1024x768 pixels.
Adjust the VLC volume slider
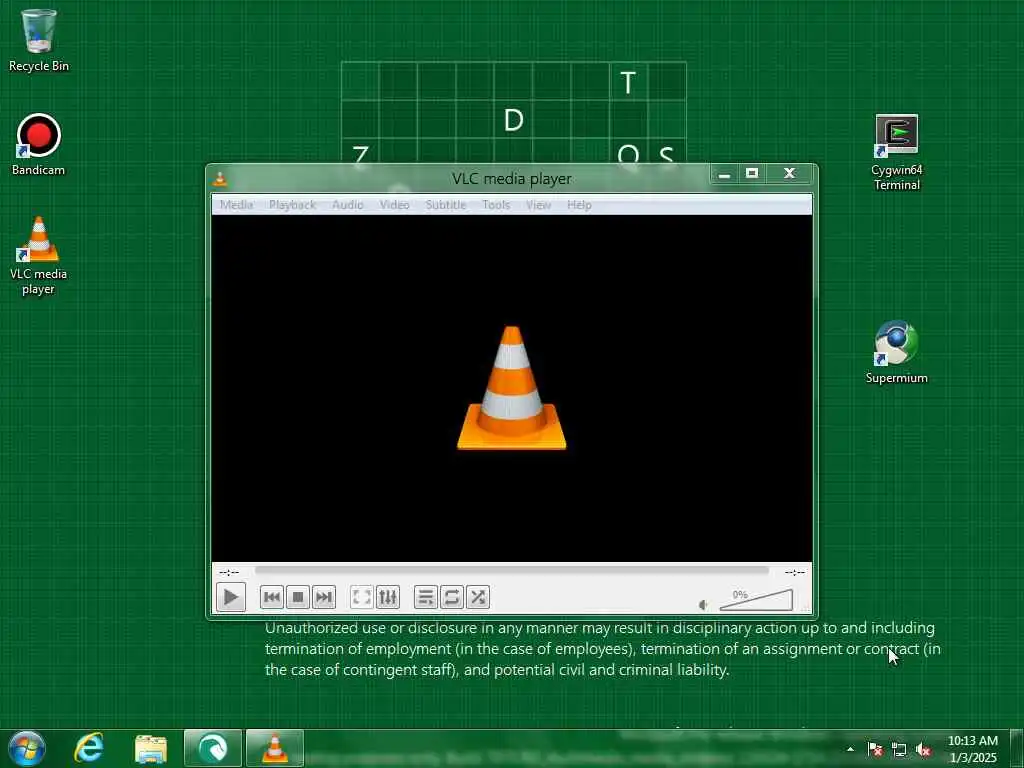pos(756,600)
